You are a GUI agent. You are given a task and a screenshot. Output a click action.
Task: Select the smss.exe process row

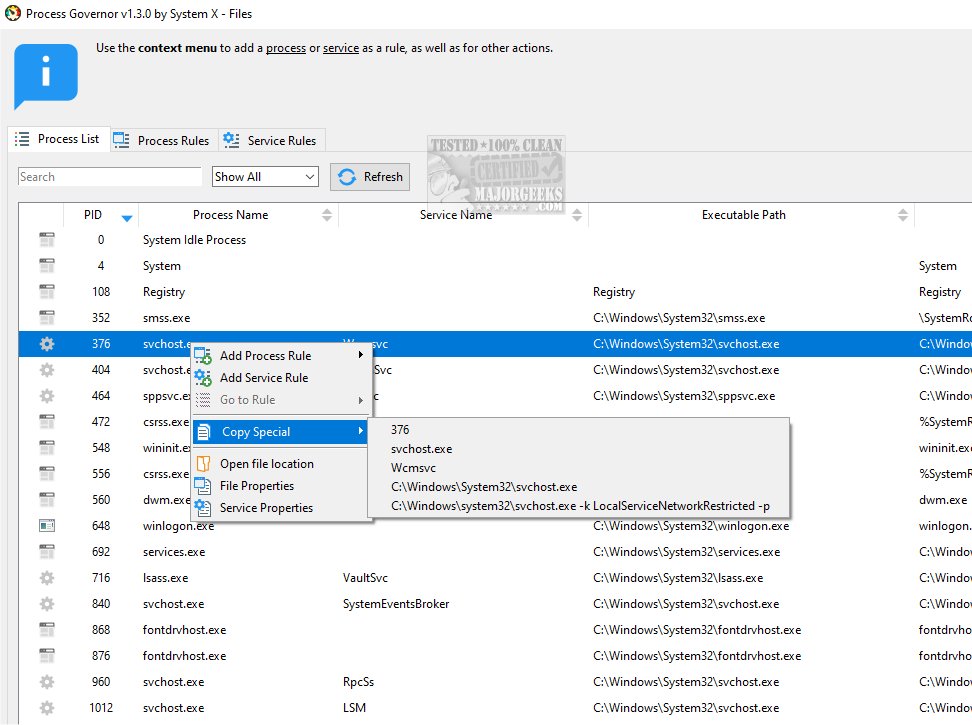point(495,318)
